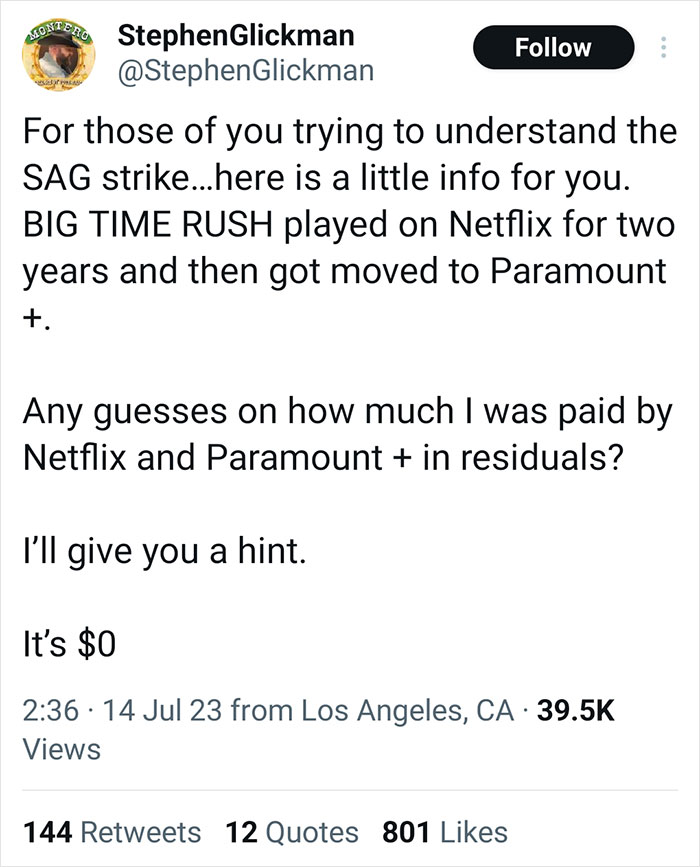Screen dimensions: 700x867
Task: Click the Follow button
Action: click(x=554, y=47)
